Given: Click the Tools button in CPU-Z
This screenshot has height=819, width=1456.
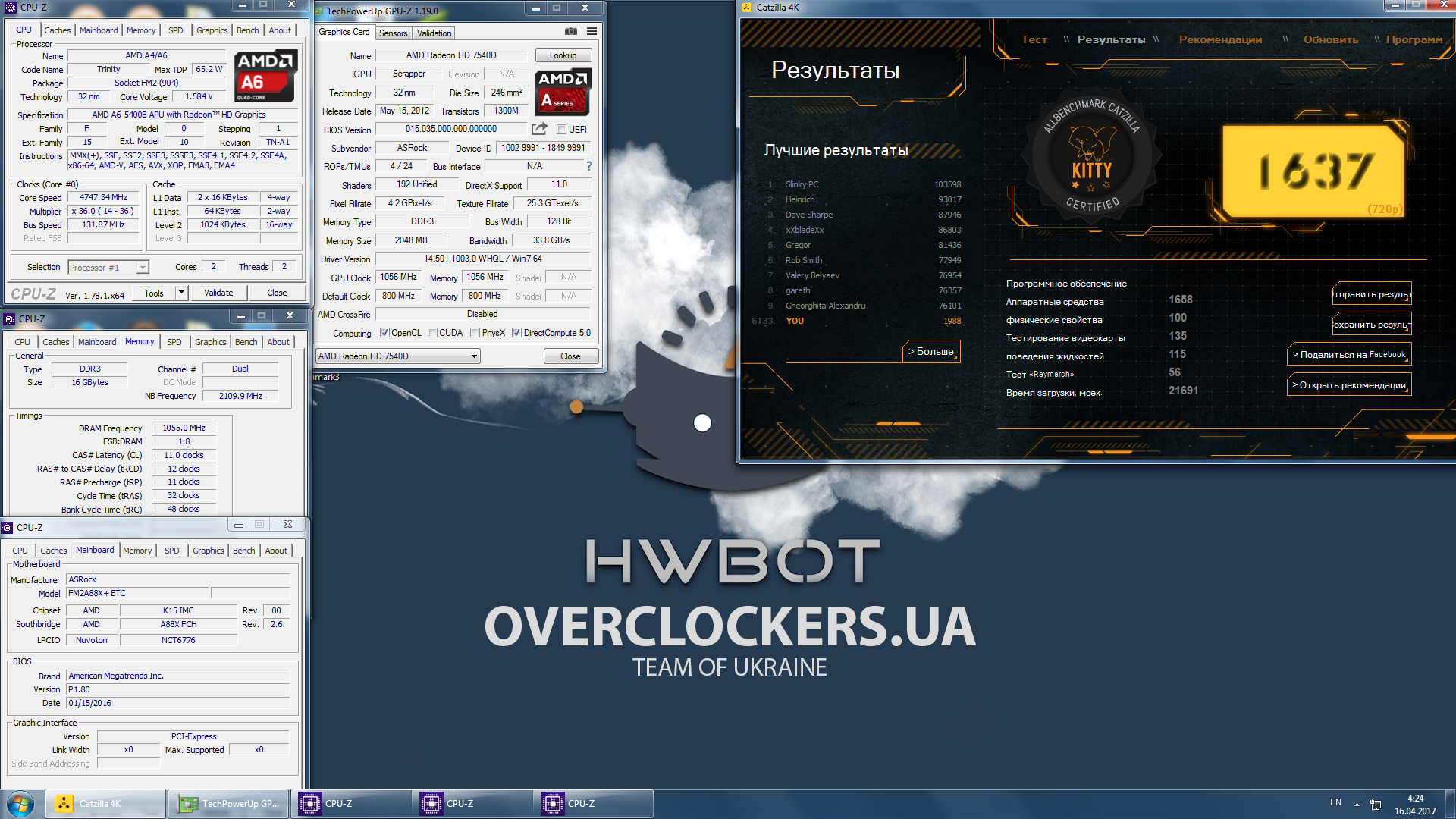Looking at the screenshot, I should [x=154, y=293].
